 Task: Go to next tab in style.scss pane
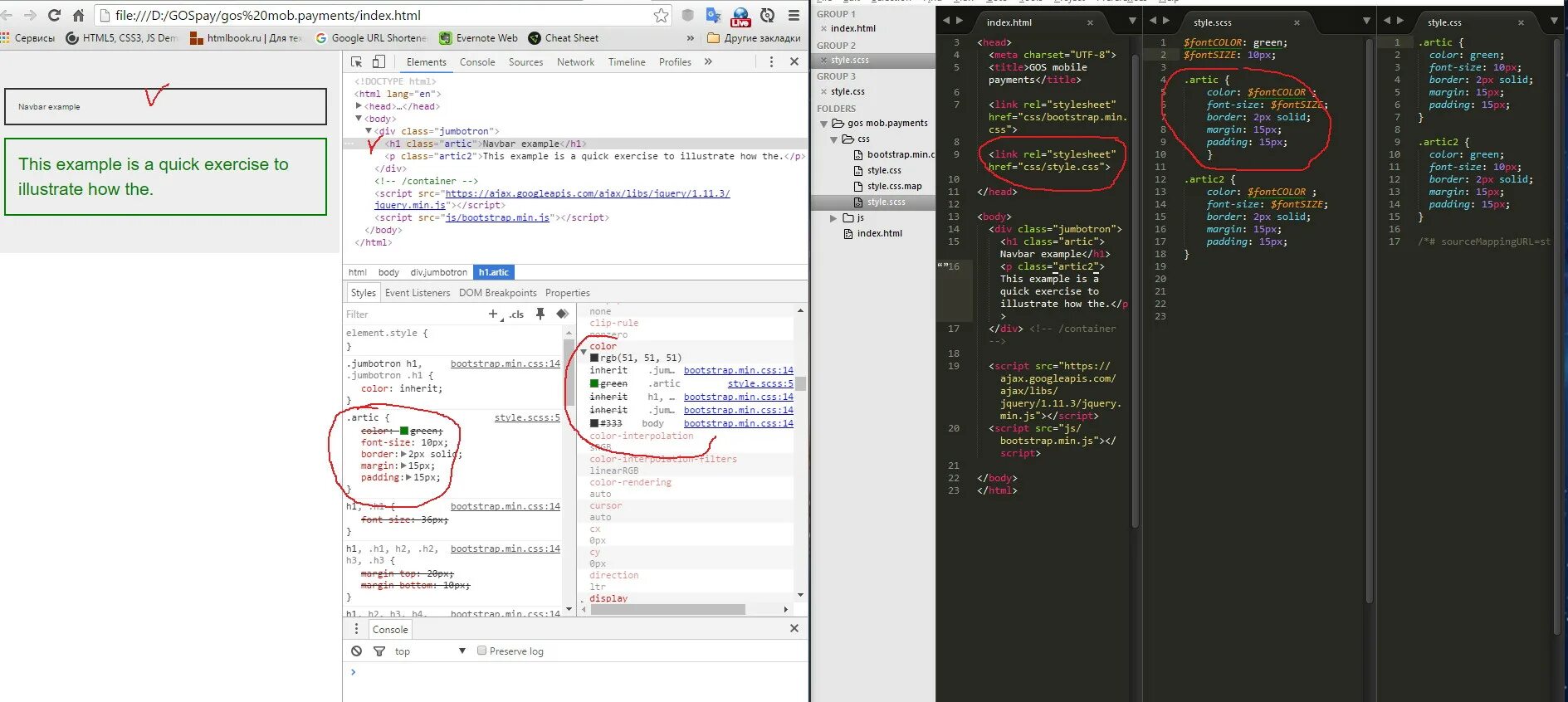1166,20
